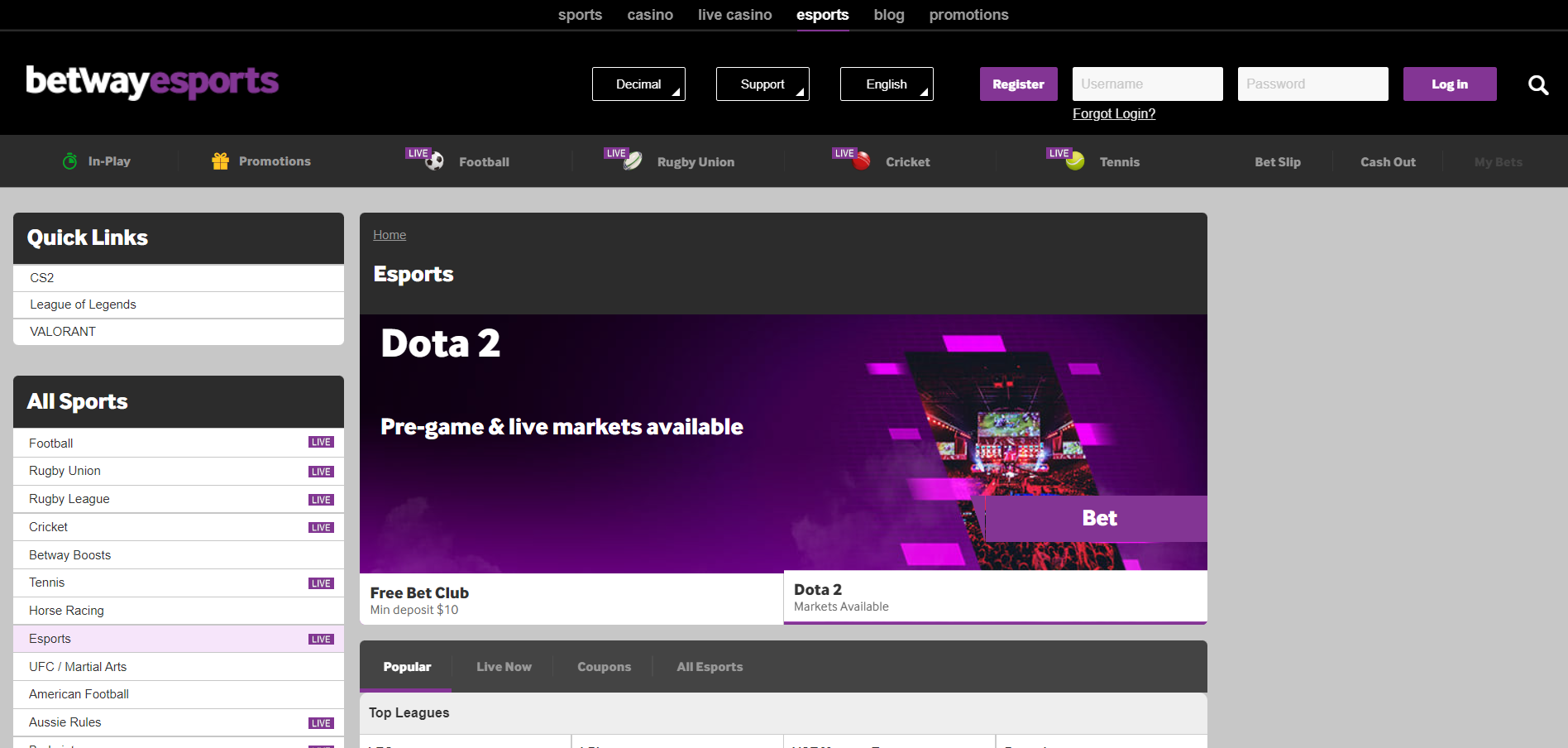Click the Rugby Union label in navigation bar
The image size is (1568, 748).
point(696,162)
